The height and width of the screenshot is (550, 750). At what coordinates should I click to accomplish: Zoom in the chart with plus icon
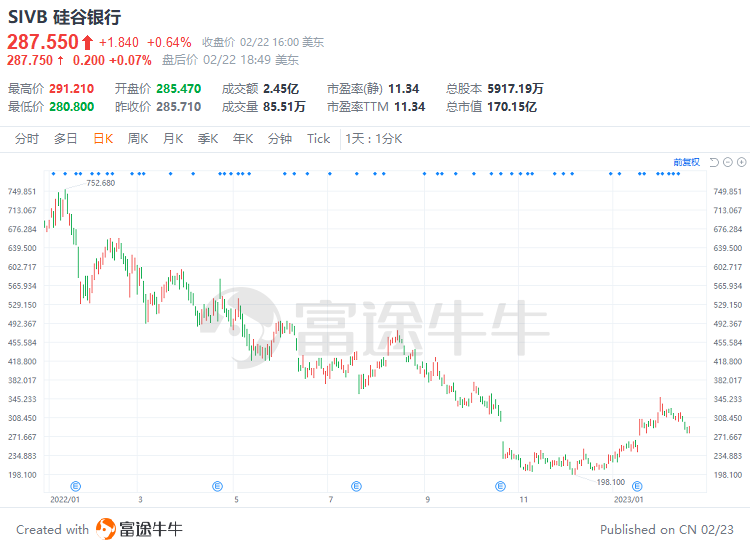(x=741, y=163)
